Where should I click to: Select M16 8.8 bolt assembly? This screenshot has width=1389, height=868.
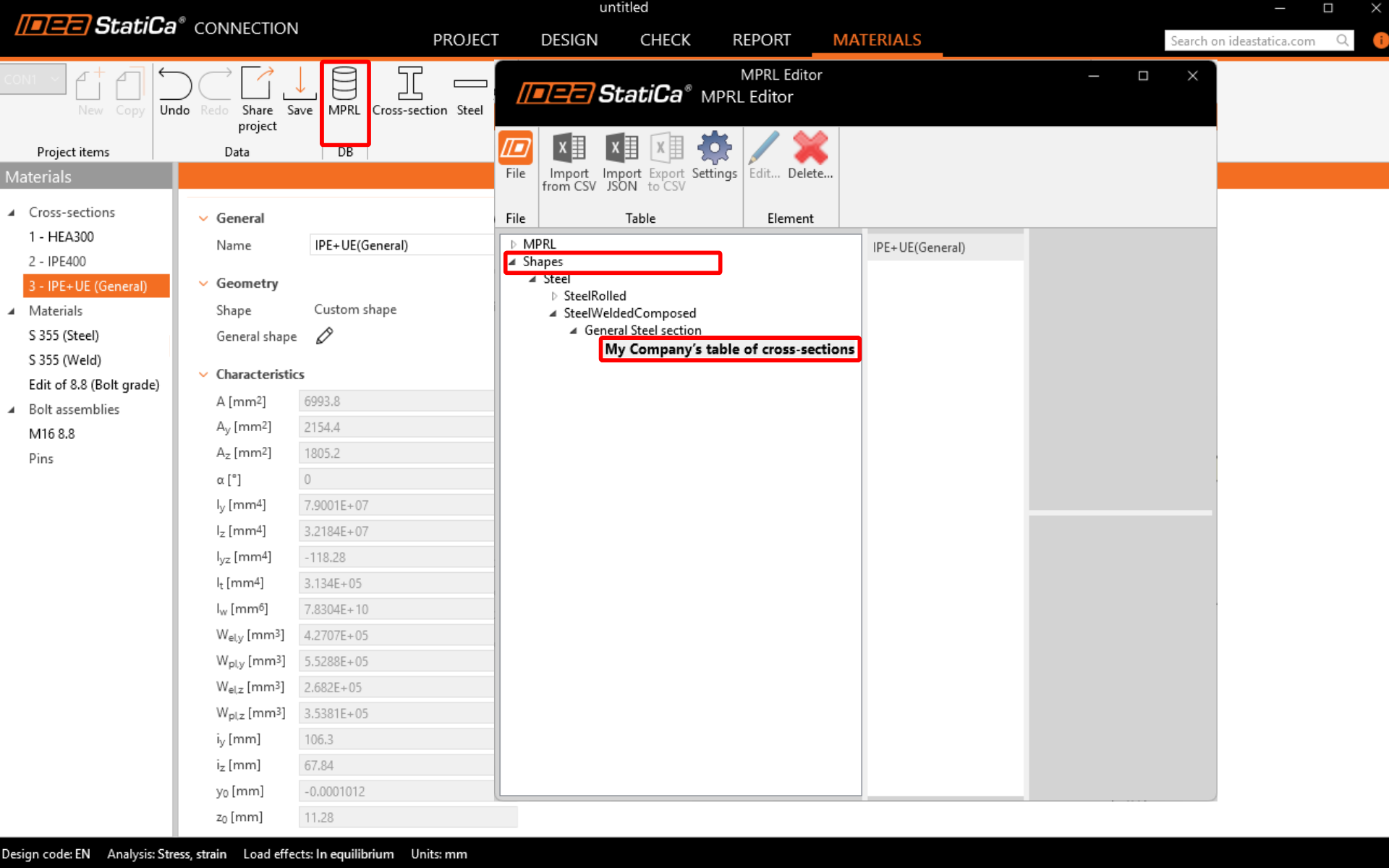(x=51, y=434)
